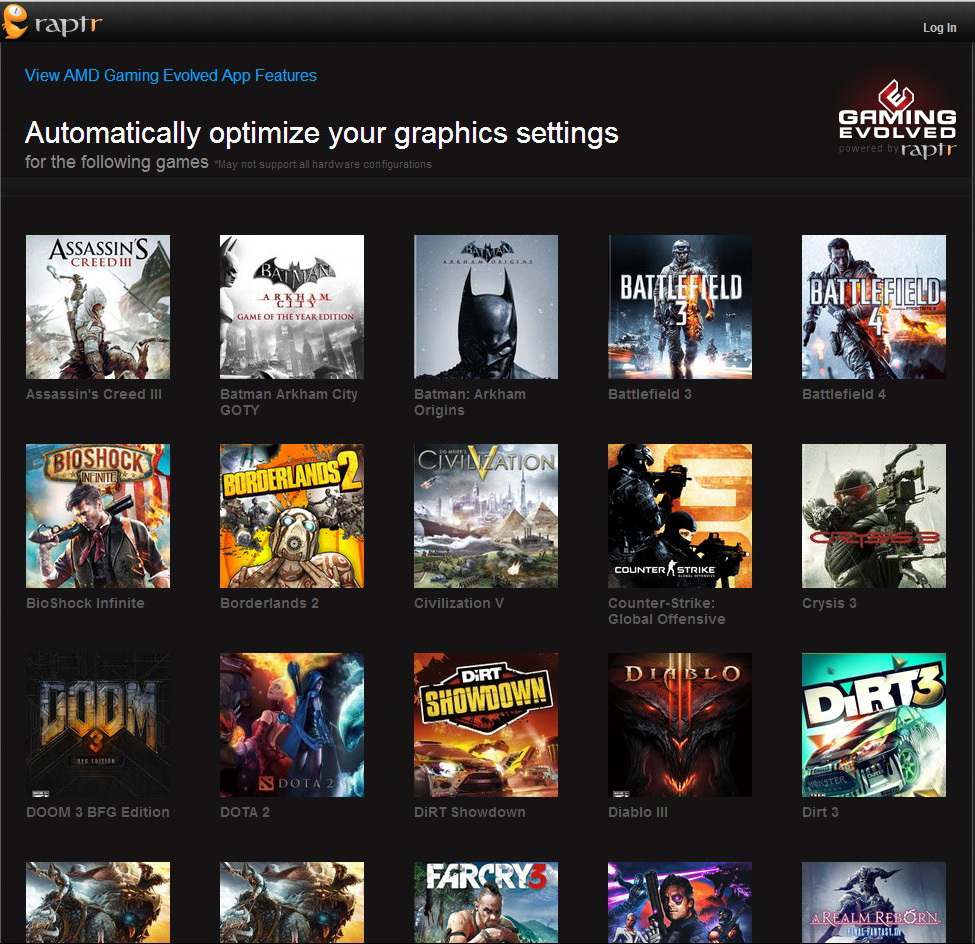Open the Battlefield 4 game cover
The width and height of the screenshot is (975, 944).
point(874,307)
